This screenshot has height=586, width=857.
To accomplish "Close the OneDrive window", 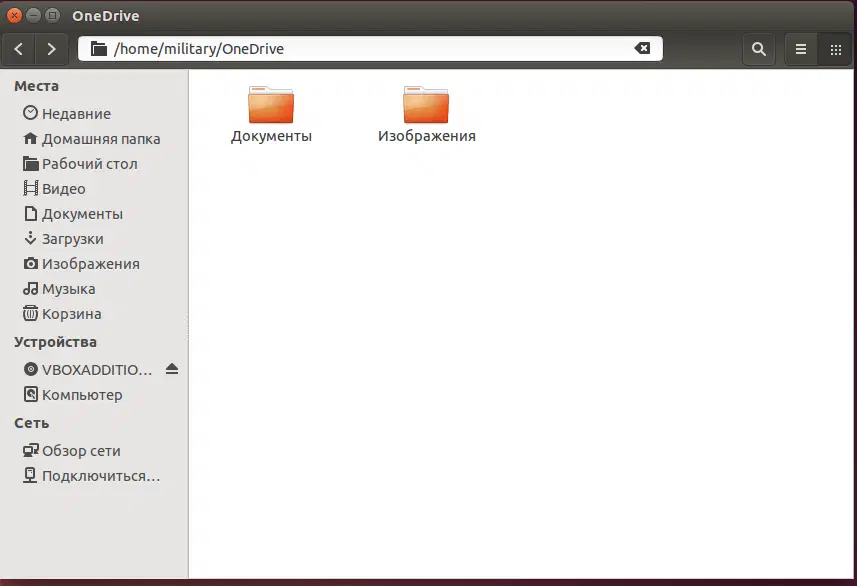I will [x=15, y=16].
